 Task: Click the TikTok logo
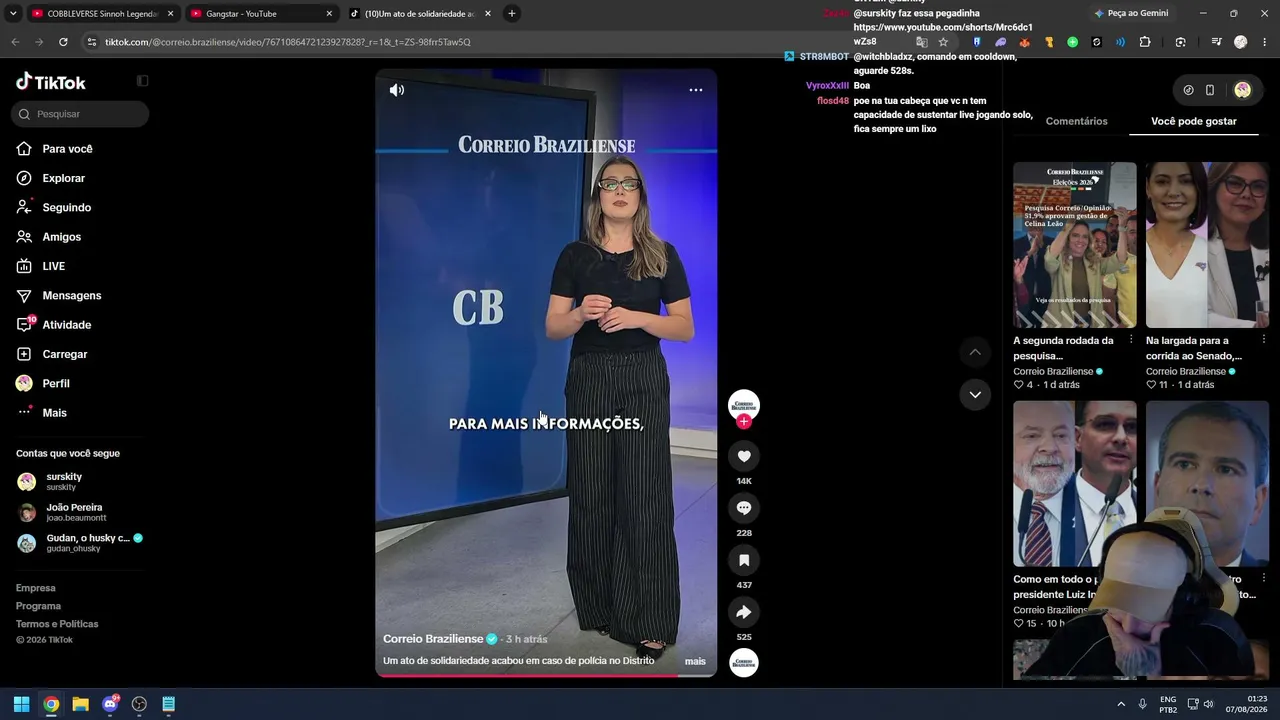[51, 82]
